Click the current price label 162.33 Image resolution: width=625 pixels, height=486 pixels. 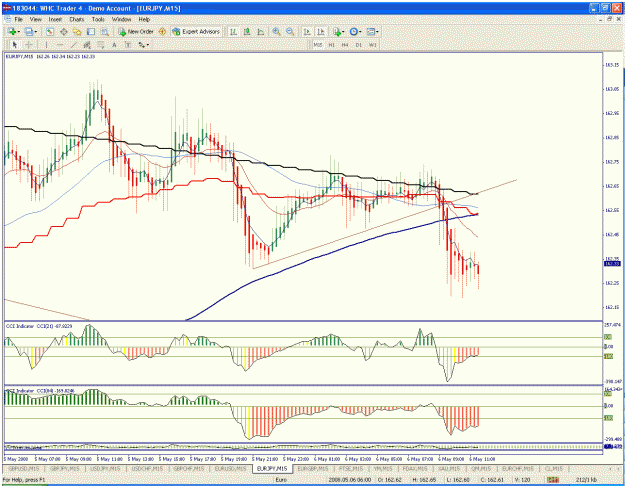pos(612,264)
